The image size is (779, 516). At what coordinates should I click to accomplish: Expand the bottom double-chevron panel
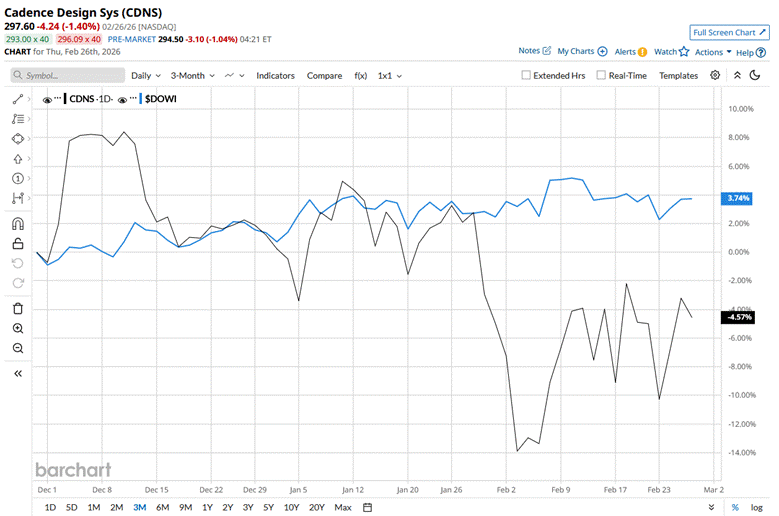tap(711, 507)
